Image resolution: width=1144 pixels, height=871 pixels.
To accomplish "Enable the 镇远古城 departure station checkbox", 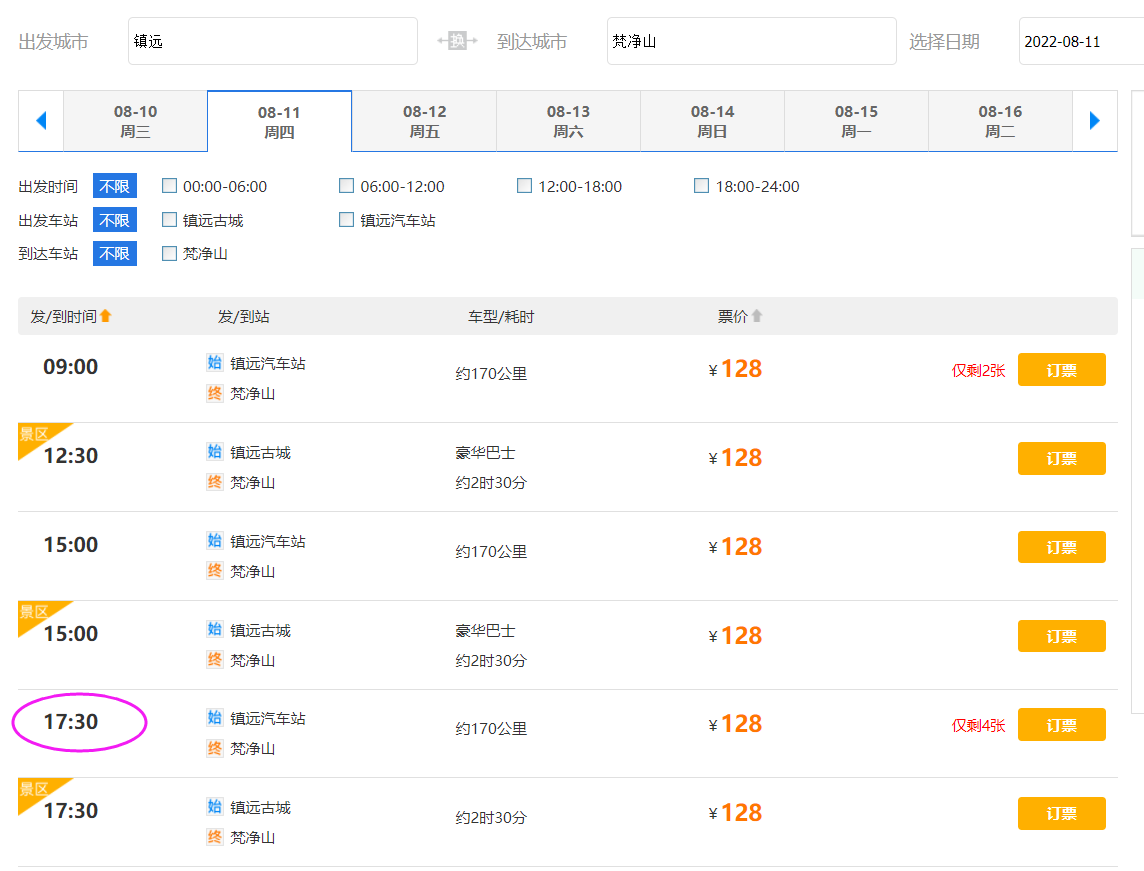I will click(x=169, y=220).
